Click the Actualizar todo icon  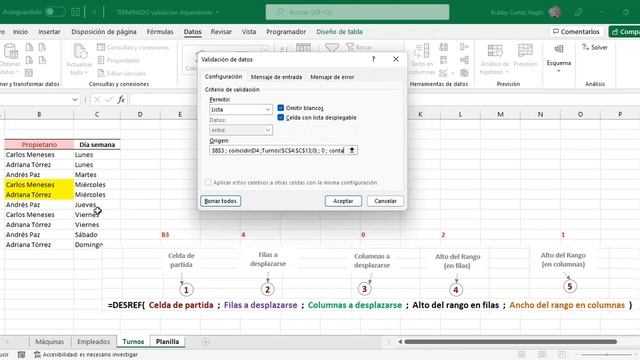click(80, 51)
